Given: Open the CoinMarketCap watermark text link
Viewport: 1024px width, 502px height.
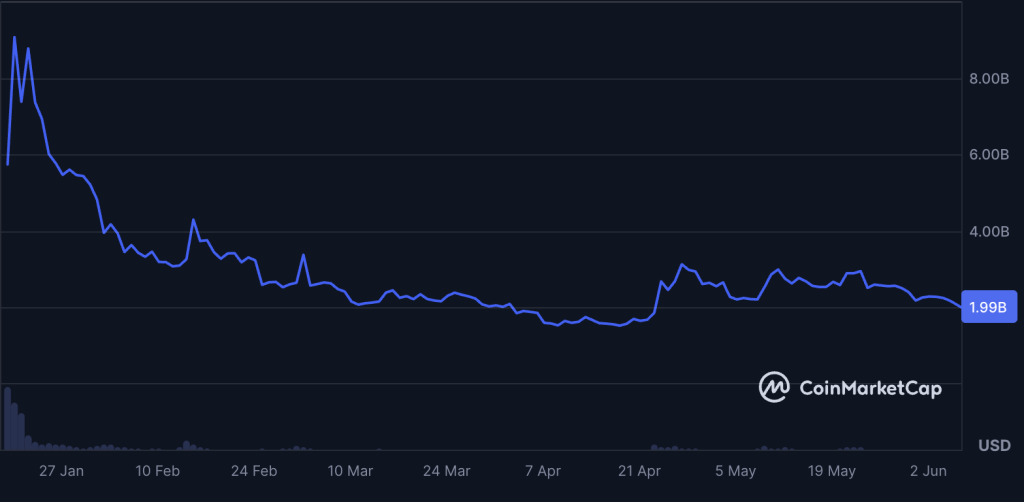Looking at the screenshot, I should 871,388.
